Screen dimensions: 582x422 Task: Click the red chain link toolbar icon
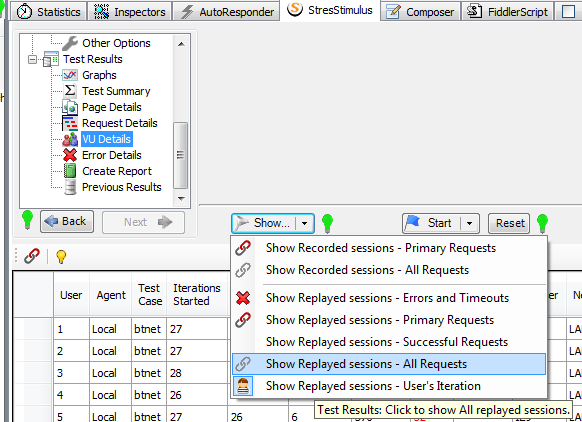(32, 256)
